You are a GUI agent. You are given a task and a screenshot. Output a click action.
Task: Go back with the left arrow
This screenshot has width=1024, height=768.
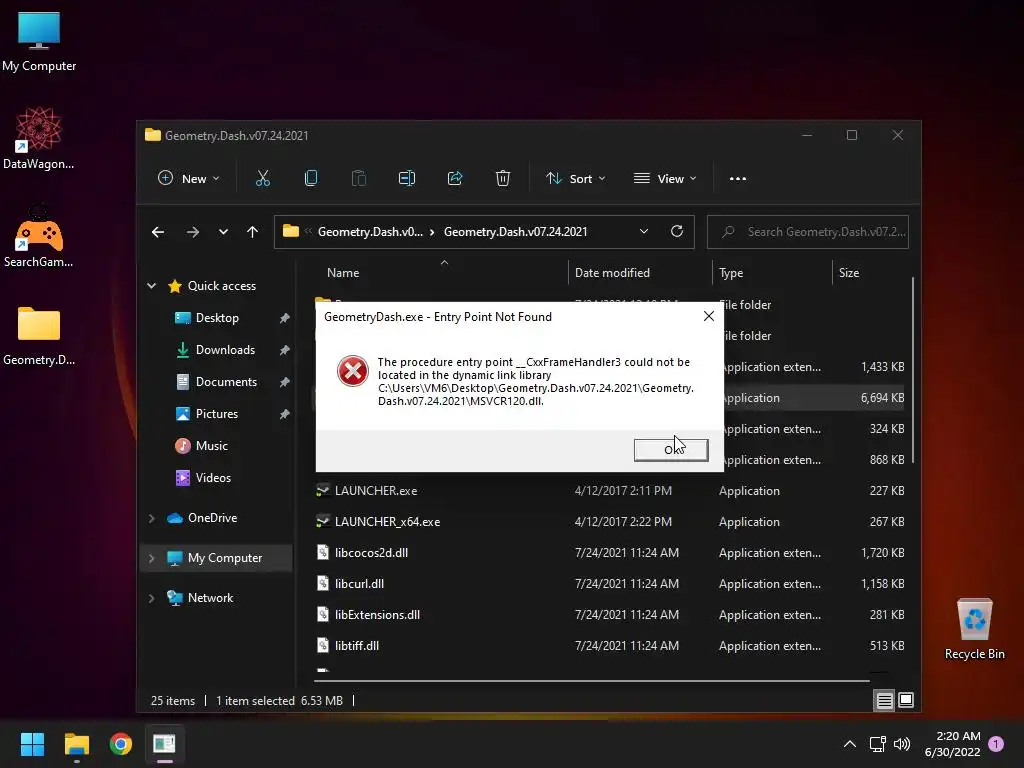pos(158,232)
